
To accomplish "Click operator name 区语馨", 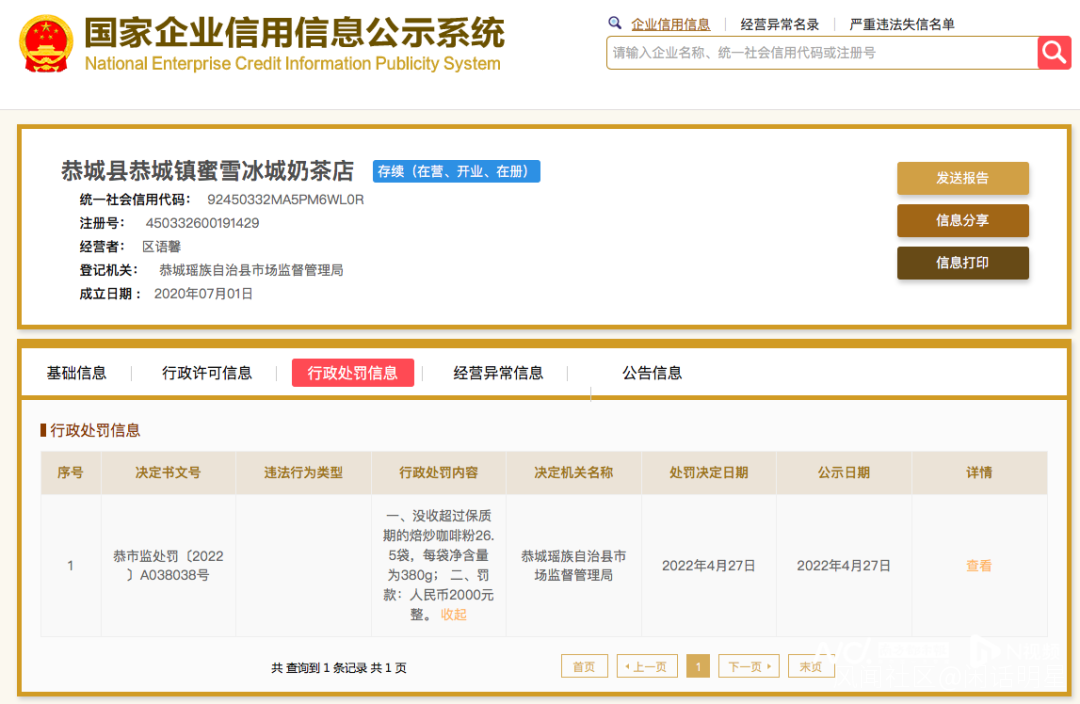I will coord(161,247).
